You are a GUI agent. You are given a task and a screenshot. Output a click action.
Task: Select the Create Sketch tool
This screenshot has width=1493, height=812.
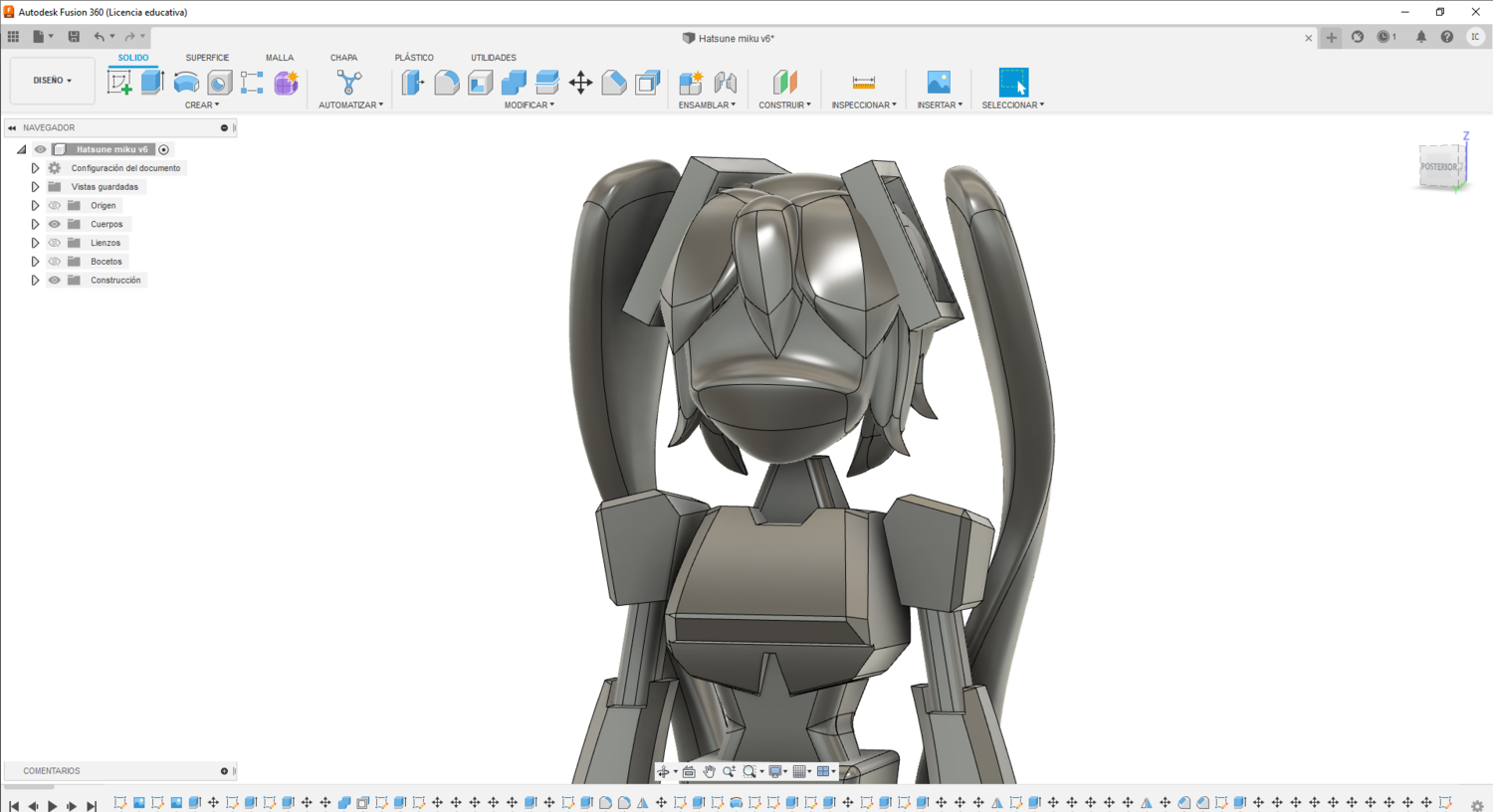point(119,83)
